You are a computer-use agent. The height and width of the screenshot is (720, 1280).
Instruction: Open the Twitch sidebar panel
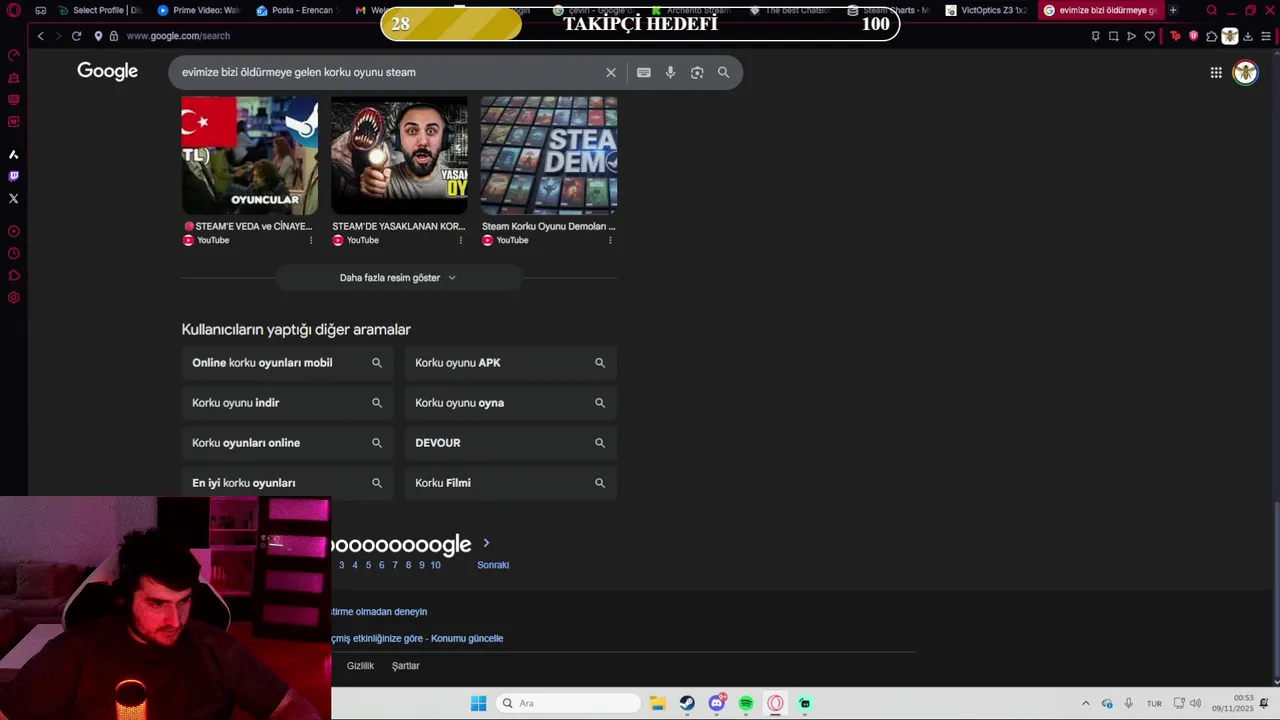pos(13,176)
